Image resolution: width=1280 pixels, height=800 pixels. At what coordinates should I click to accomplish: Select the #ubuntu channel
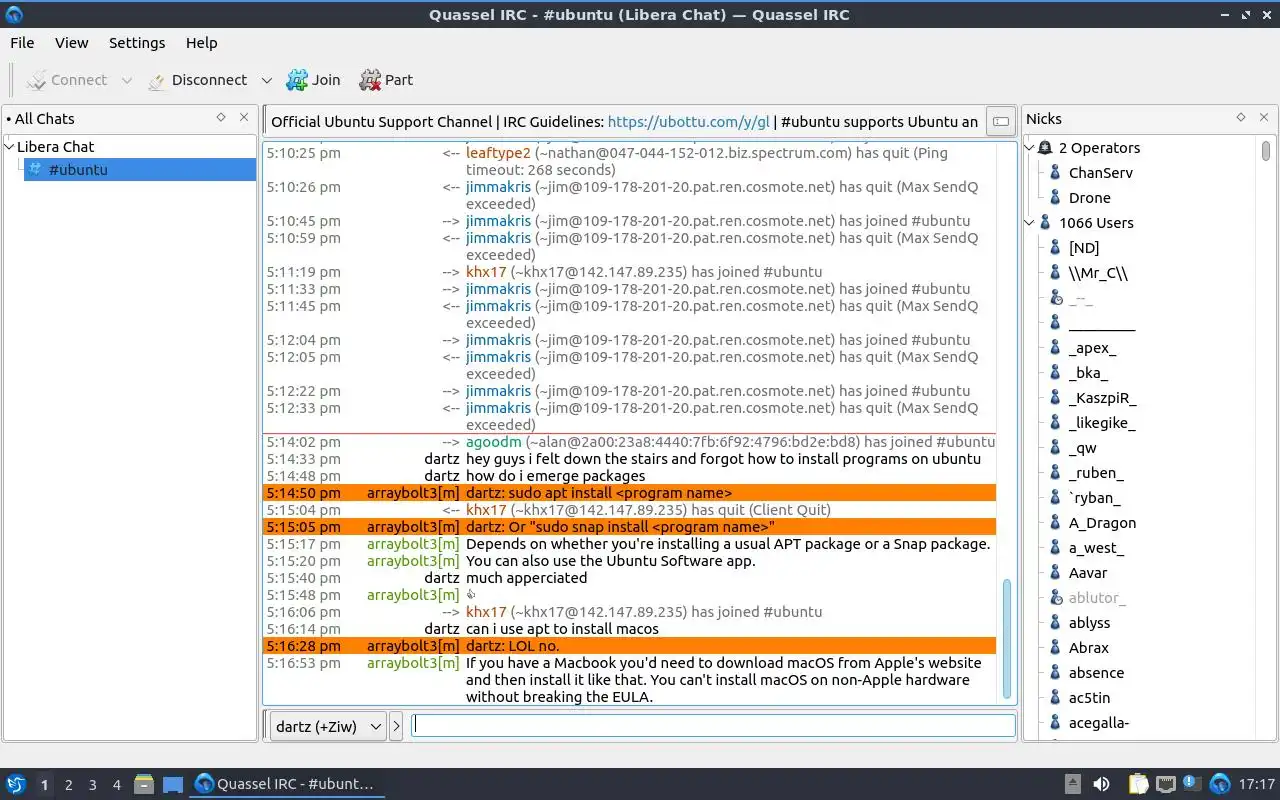[x=139, y=169]
